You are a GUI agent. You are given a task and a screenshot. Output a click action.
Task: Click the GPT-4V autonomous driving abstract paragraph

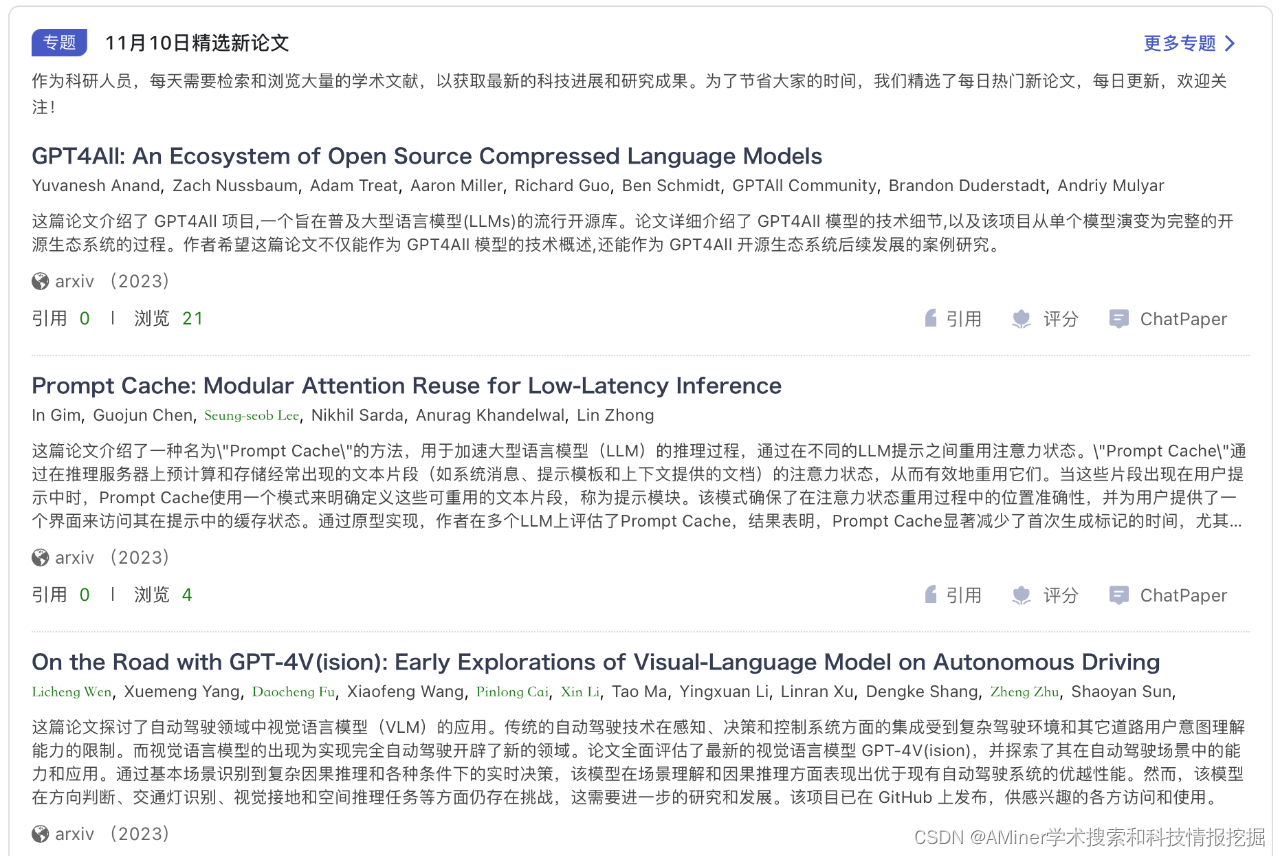tap(638, 762)
